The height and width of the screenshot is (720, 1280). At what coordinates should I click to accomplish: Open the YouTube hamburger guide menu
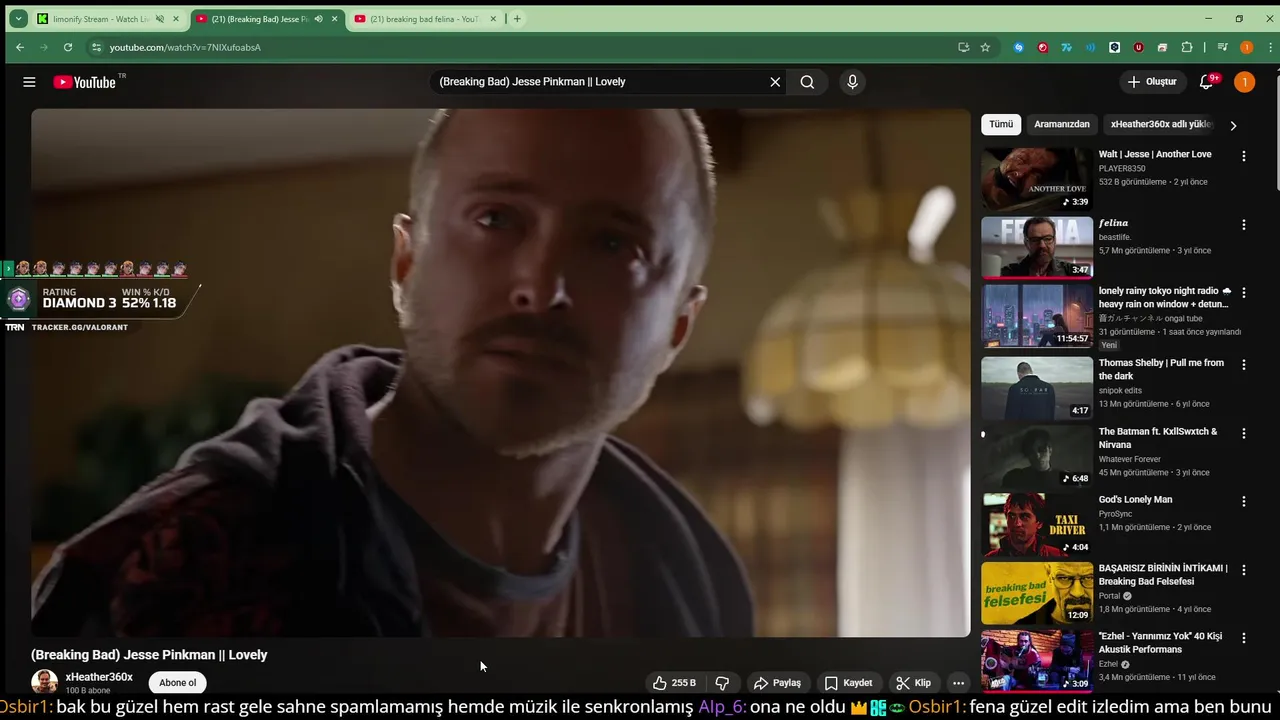coord(29,82)
